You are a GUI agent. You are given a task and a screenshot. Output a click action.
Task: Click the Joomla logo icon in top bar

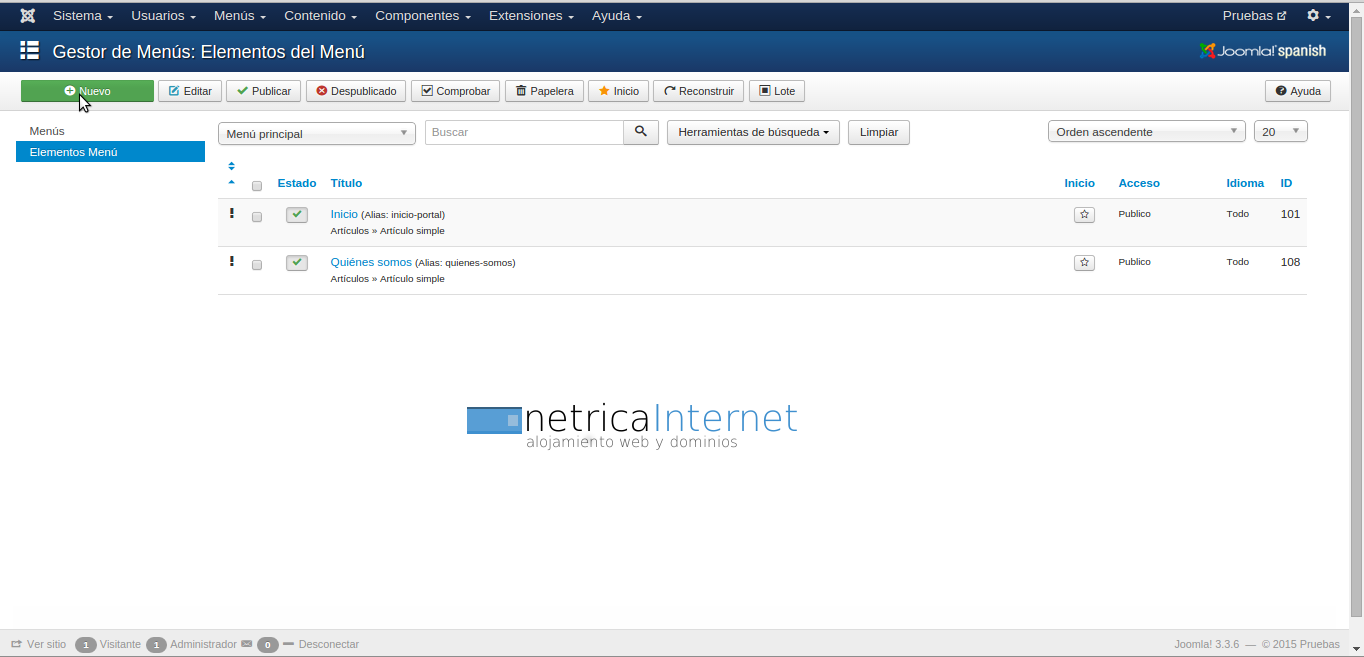click(28, 16)
